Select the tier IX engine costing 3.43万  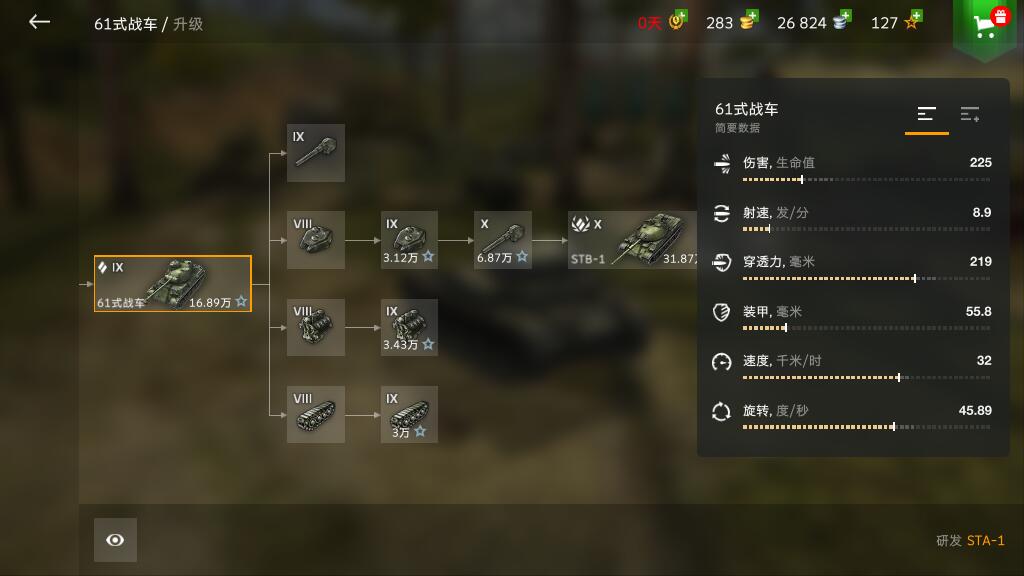coord(409,327)
